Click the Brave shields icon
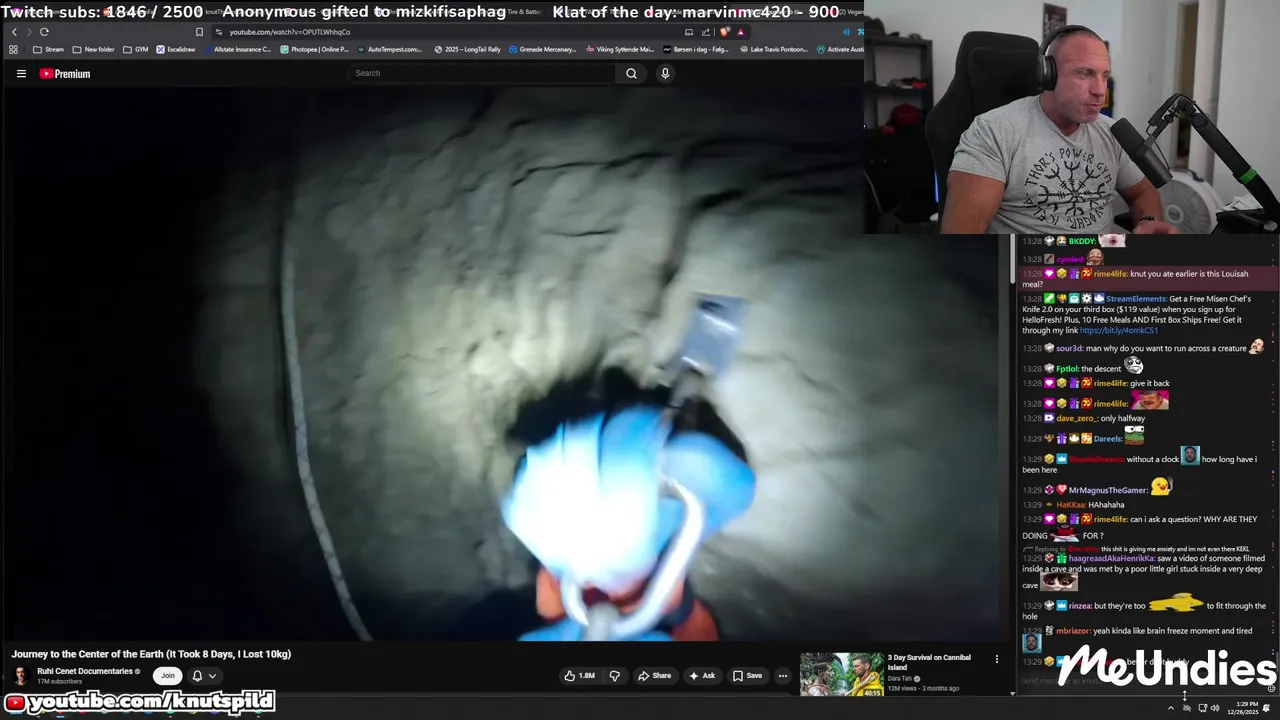 (725, 32)
